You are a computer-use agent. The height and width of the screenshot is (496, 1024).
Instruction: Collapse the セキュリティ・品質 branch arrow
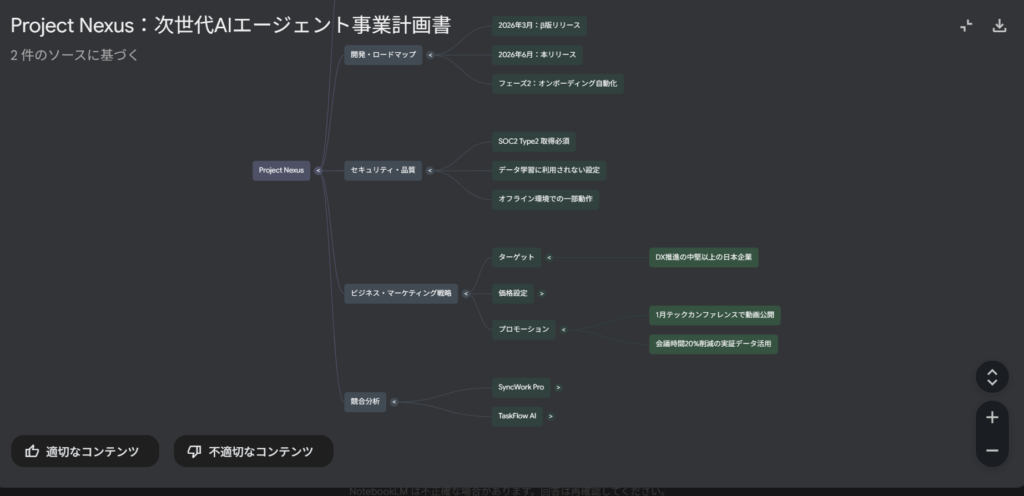coord(430,171)
